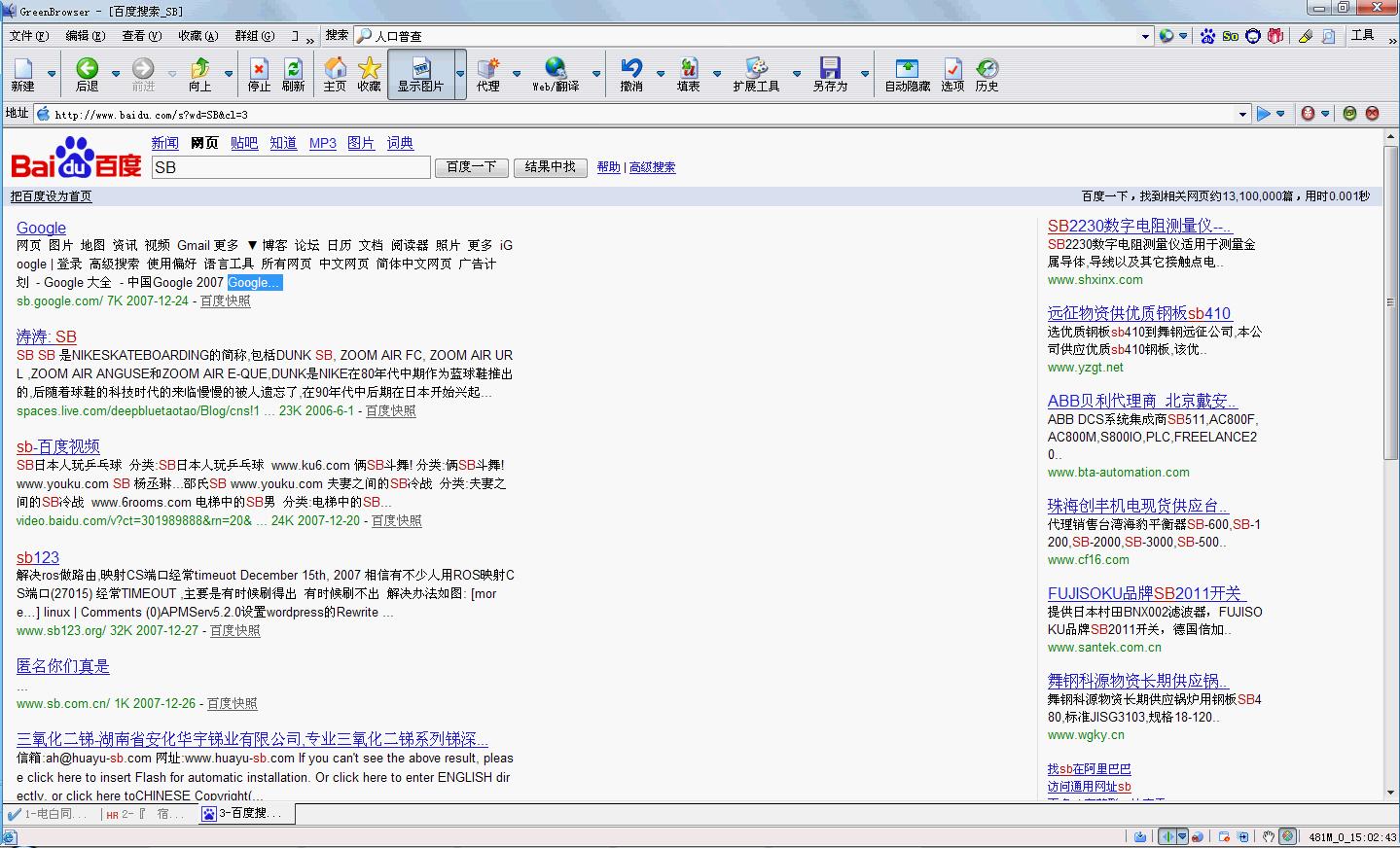The image size is (1400, 848).
Task: Click the Baidu search input containing SB
Action: 291,167
